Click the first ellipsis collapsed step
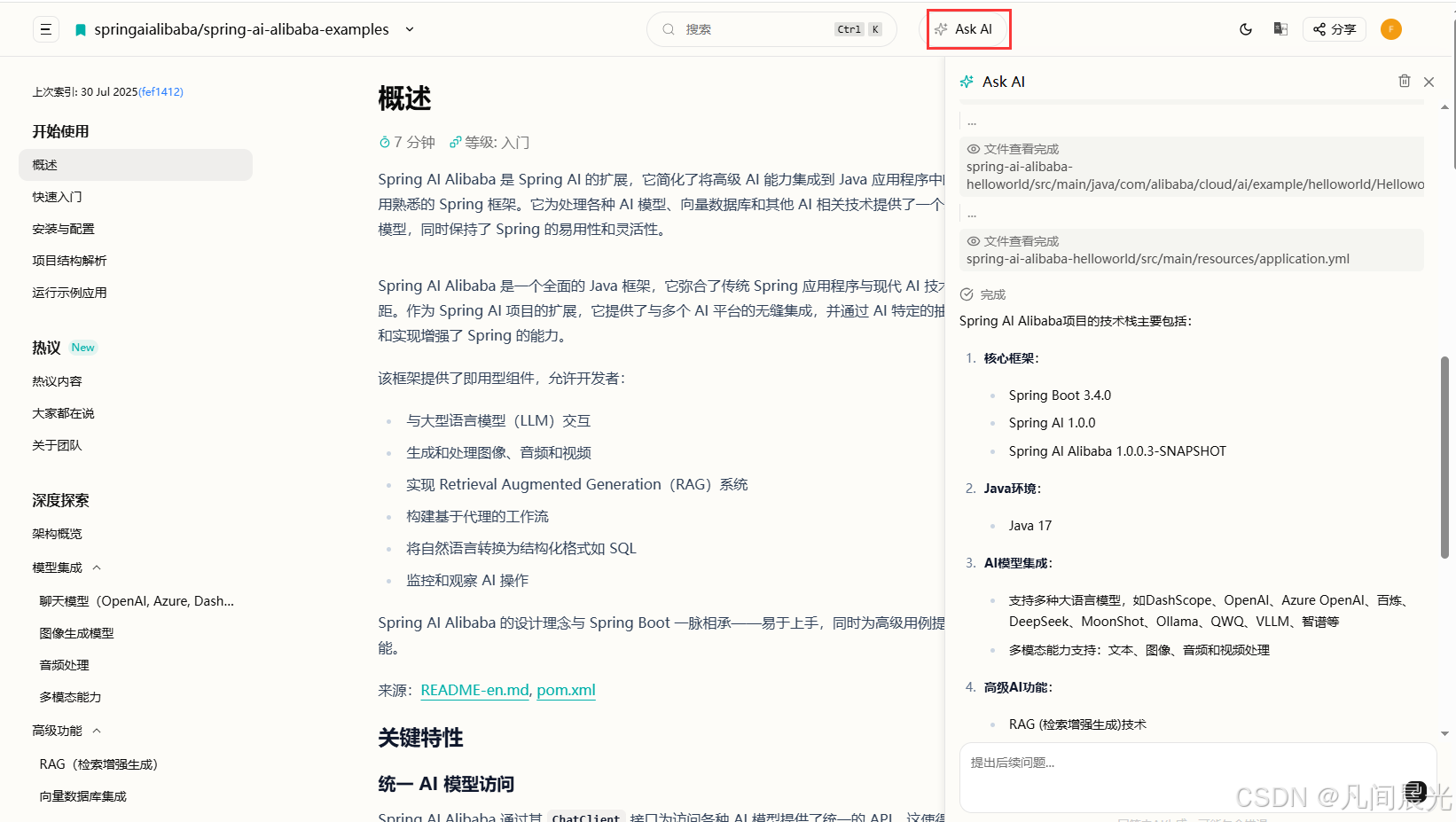The height and width of the screenshot is (822, 1456). 972,122
